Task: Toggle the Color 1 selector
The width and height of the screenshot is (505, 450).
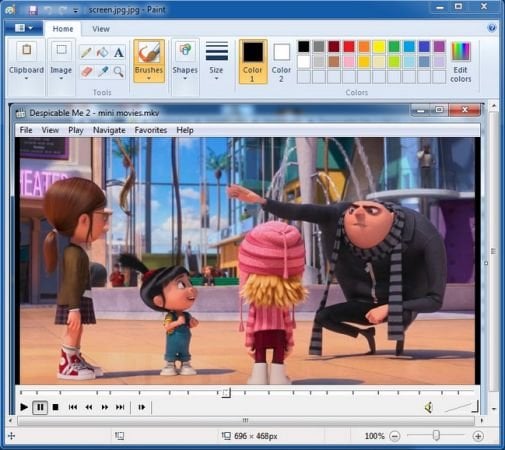Action: click(253, 61)
